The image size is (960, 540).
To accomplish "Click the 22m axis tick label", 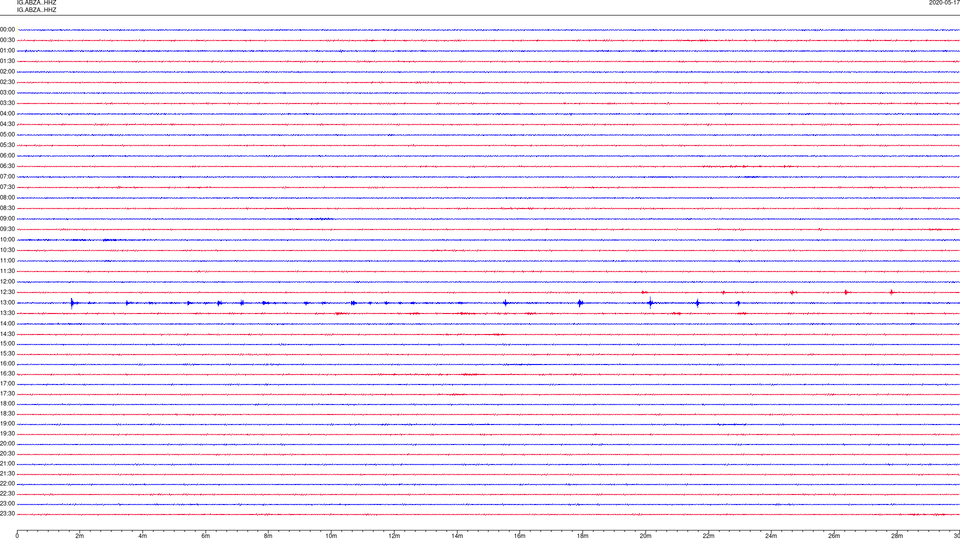I will pyautogui.click(x=708, y=536).
